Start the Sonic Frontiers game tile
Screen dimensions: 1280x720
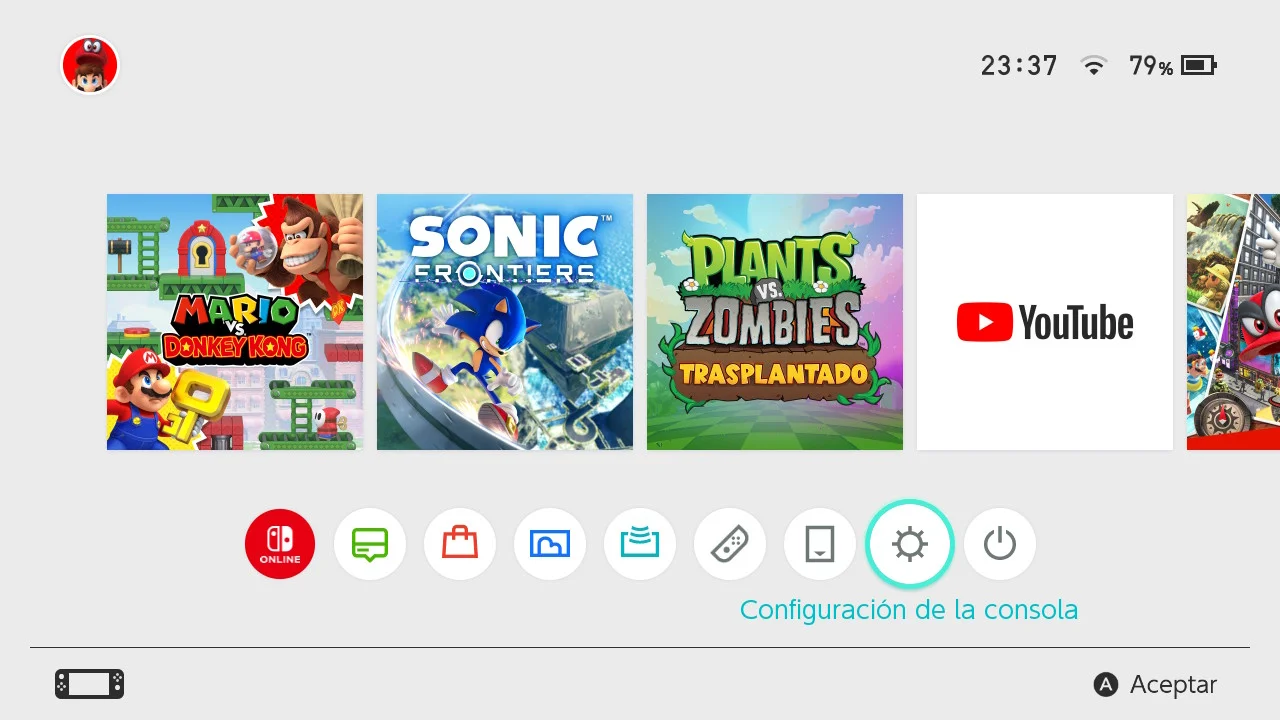(505, 322)
